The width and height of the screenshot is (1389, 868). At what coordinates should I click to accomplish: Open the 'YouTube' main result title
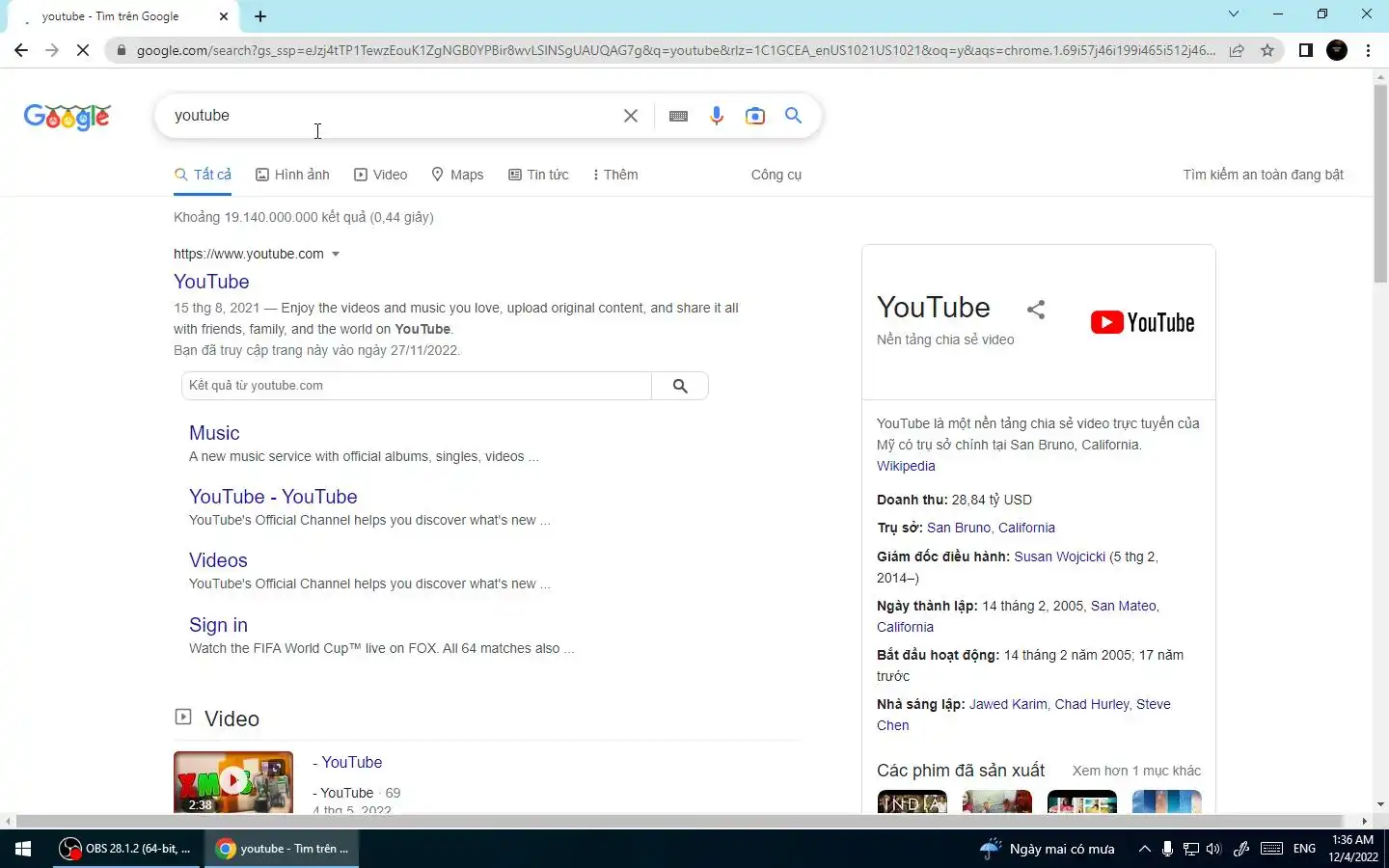coord(211,282)
